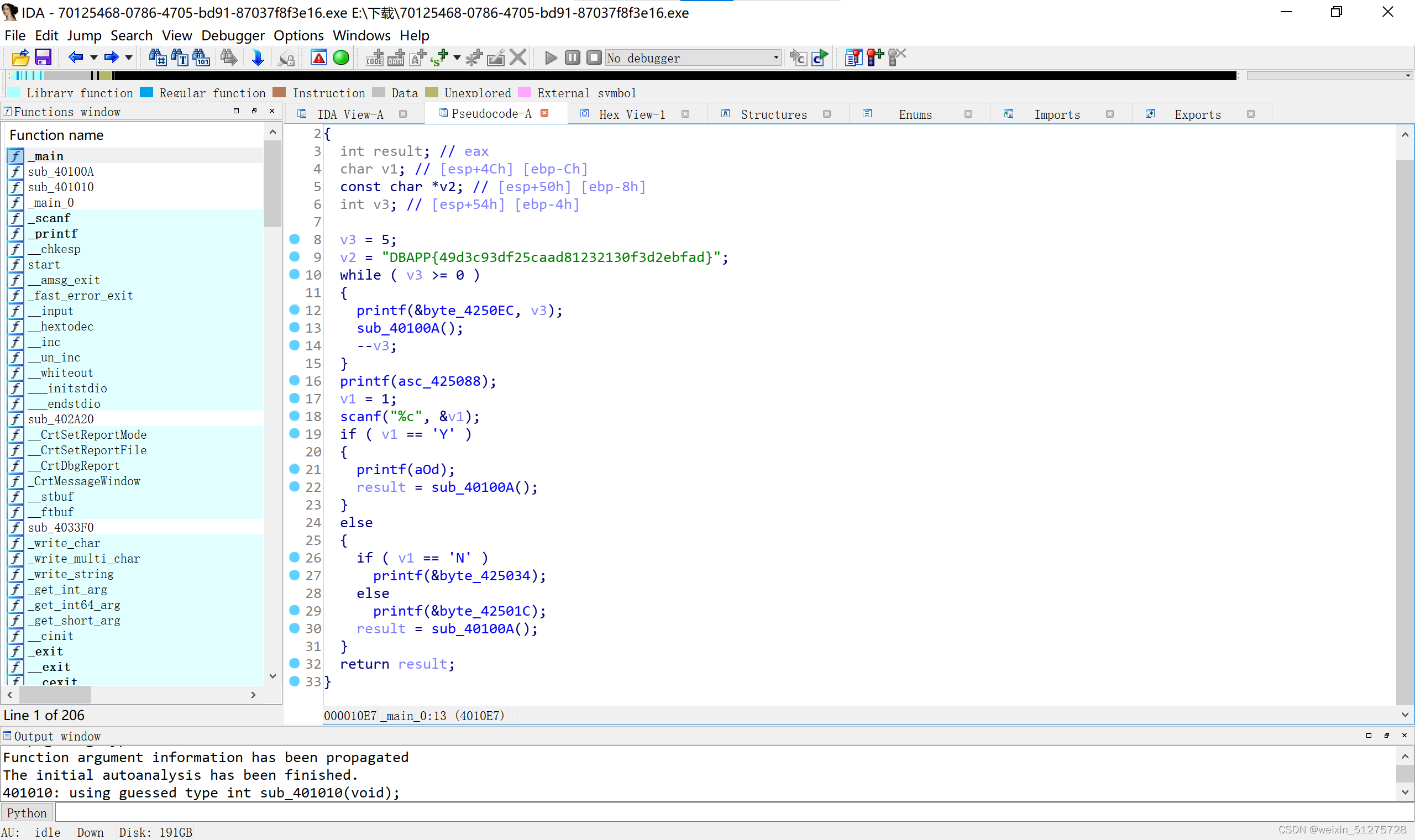1415x840 pixels.
Task: Click the delete breakpoint gray traffic-light icon
Action: click(897, 57)
